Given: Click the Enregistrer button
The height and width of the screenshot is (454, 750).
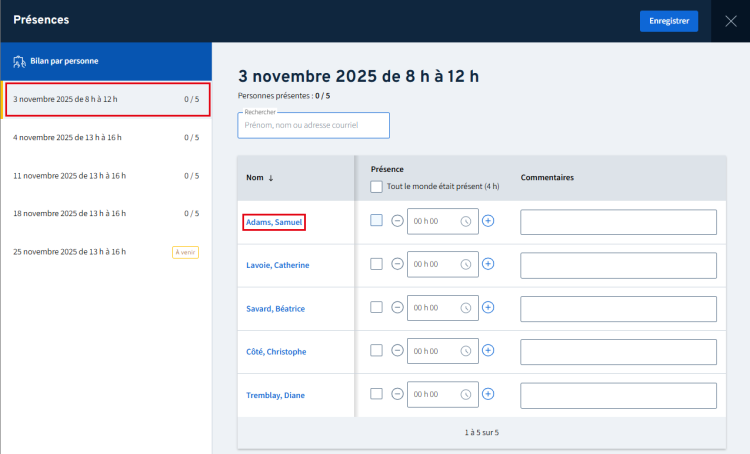Looking at the screenshot, I should [x=668, y=21].
